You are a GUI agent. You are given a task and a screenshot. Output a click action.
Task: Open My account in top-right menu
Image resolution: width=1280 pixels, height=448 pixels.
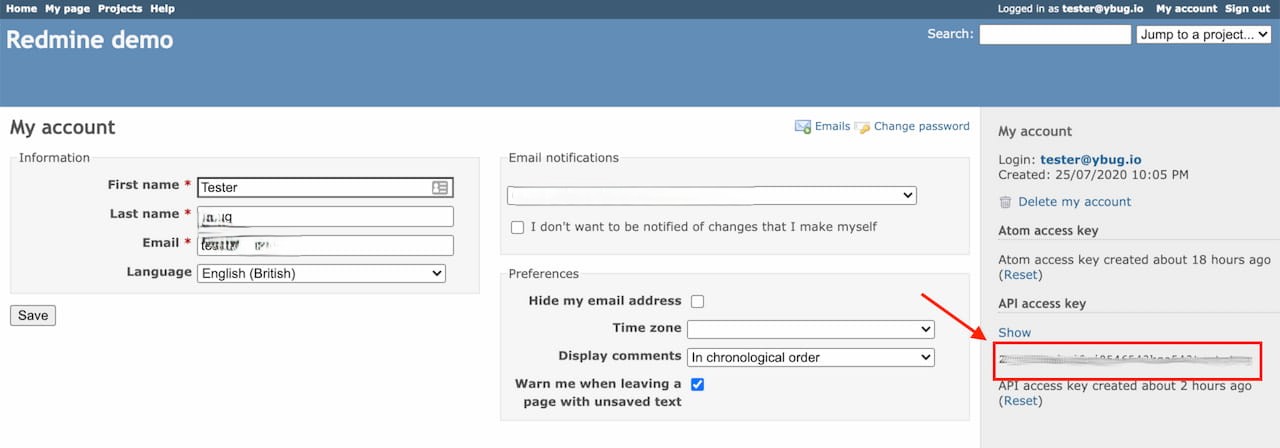coord(1186,8)
